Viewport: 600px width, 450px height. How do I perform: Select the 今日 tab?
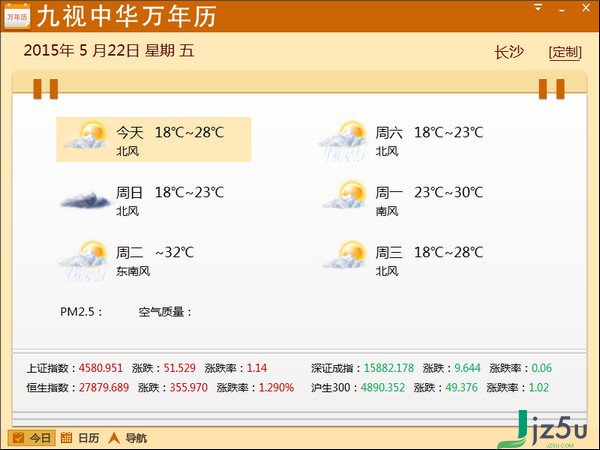pyautogui.click(x=32, y=437)
